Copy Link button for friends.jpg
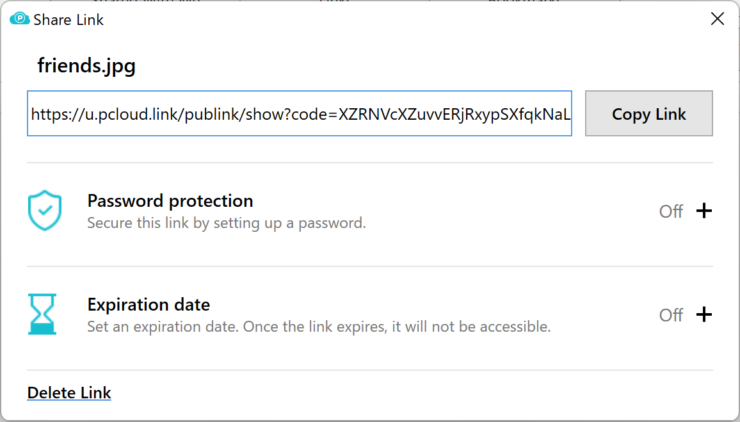 tap(649, 114)
